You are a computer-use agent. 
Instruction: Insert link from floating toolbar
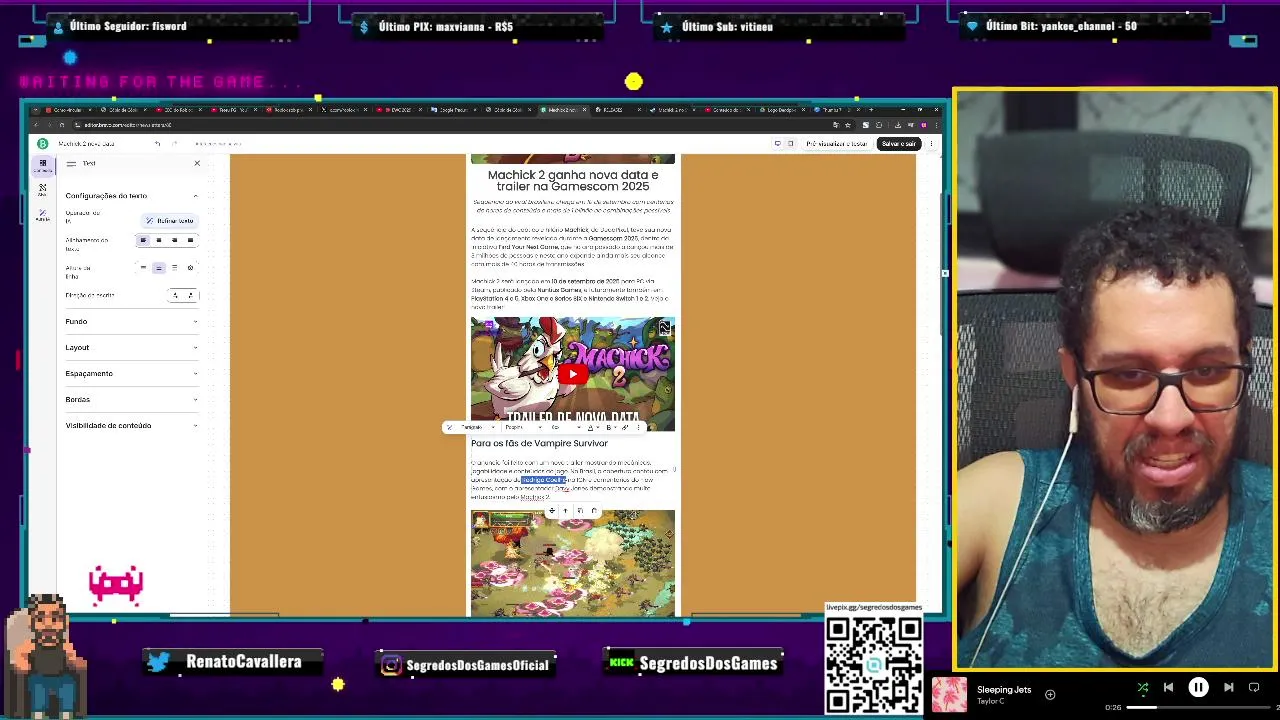(x=625, y=427)
